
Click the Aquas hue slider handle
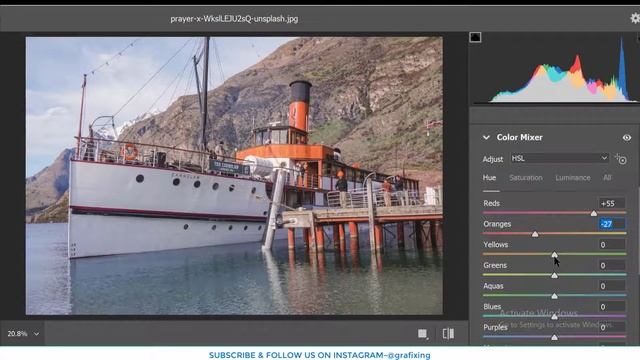[x=554, y=296]
